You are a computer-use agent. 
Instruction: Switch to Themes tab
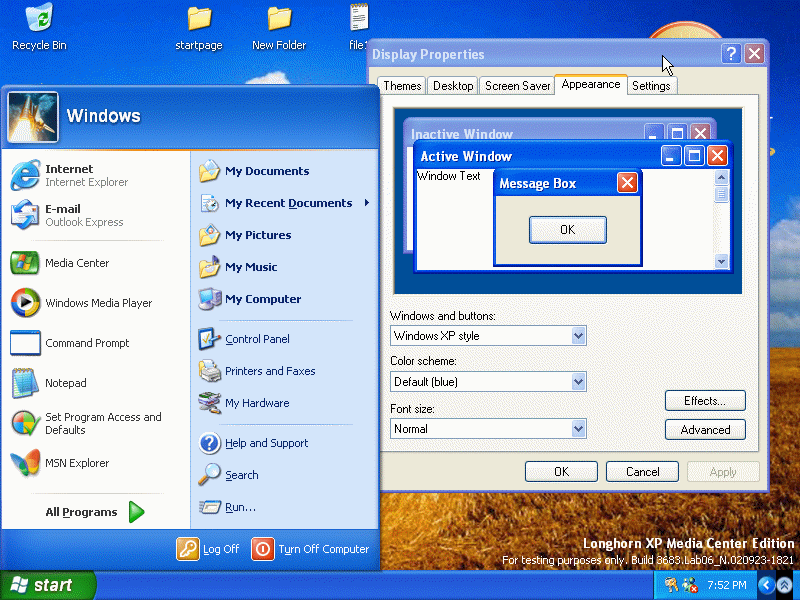point(402,86)
